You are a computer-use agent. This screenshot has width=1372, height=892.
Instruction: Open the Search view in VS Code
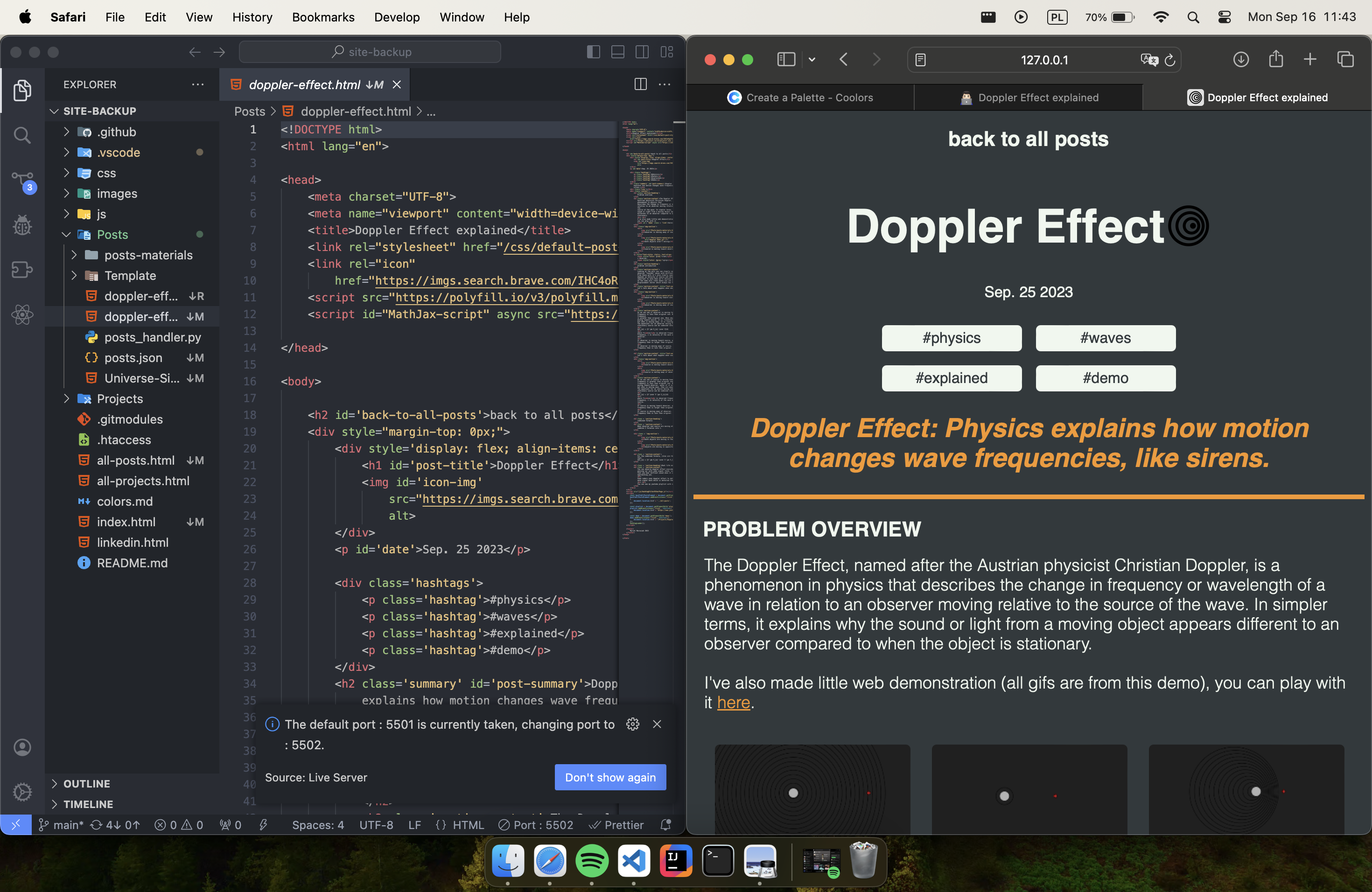click(22, 135)
